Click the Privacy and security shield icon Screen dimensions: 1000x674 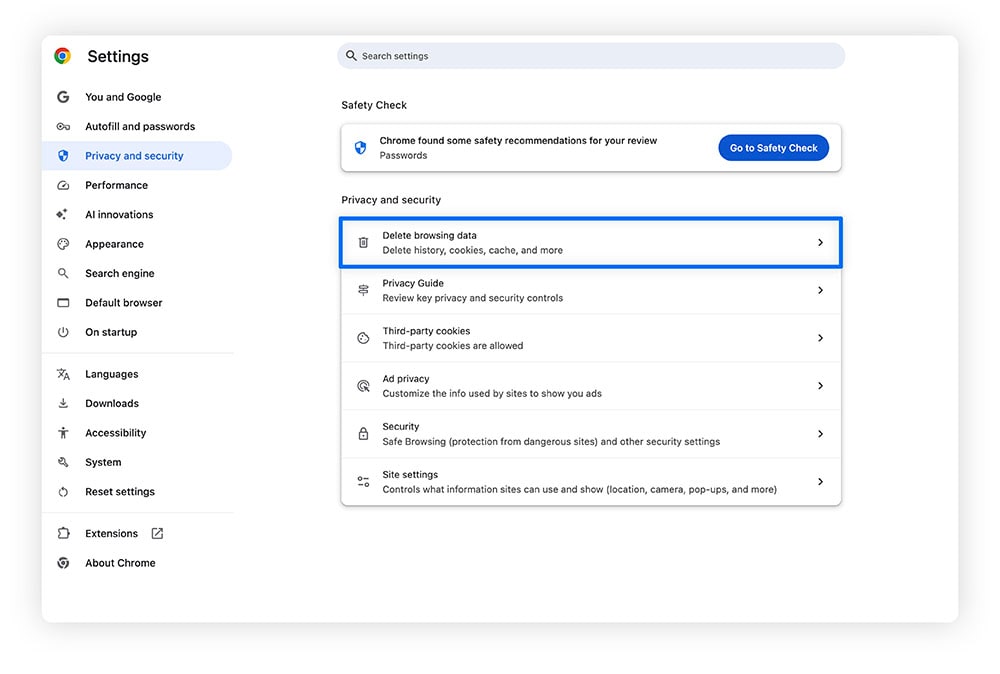pyautogui.click(x=63, y=155)
